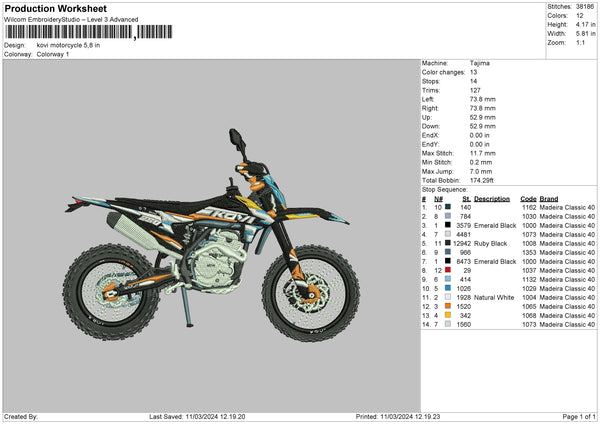This screenshot has width=600, height=424.
Task: Click the sky blue swatch beside 414 stitches
Action: [x=448, y=279]
